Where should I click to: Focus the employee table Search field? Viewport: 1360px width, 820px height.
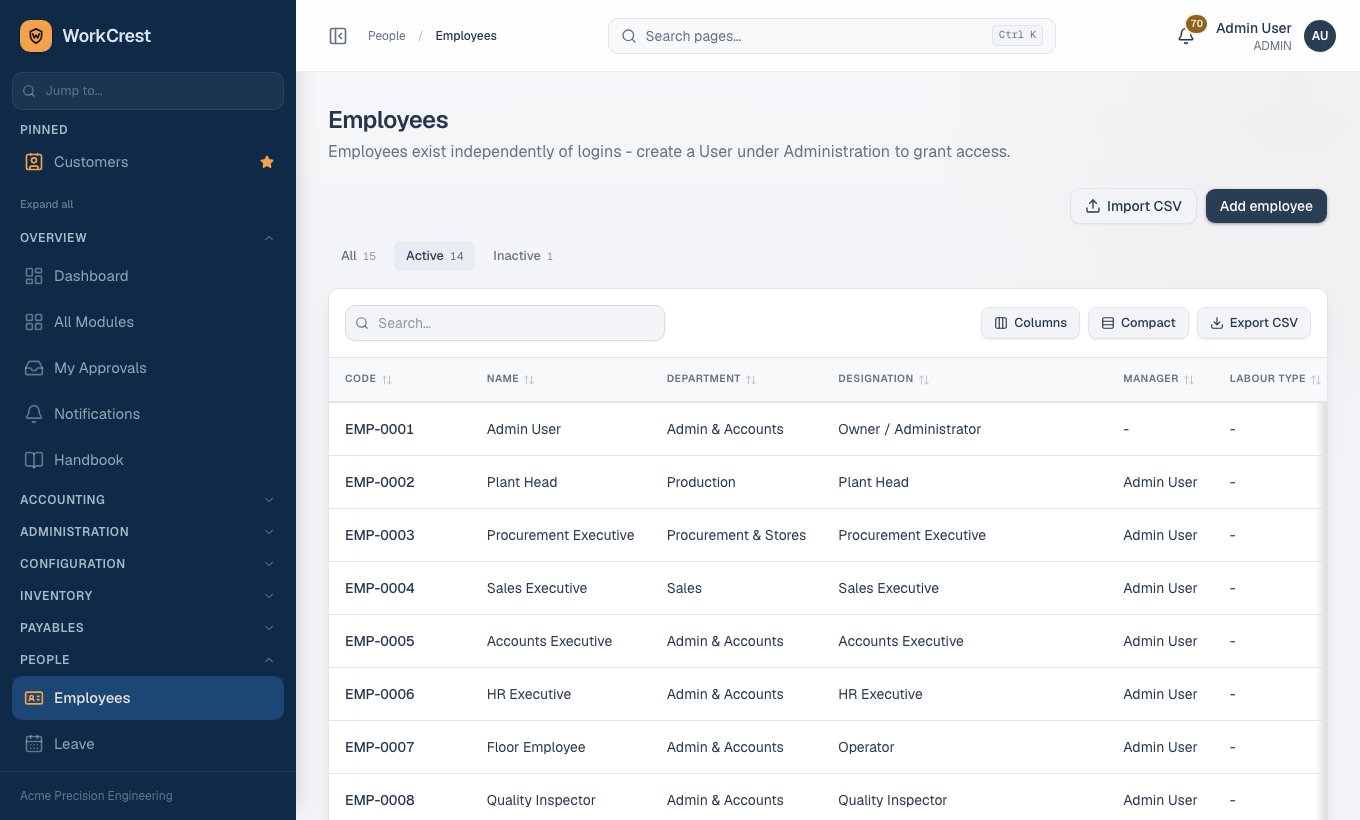click(505, 323)
